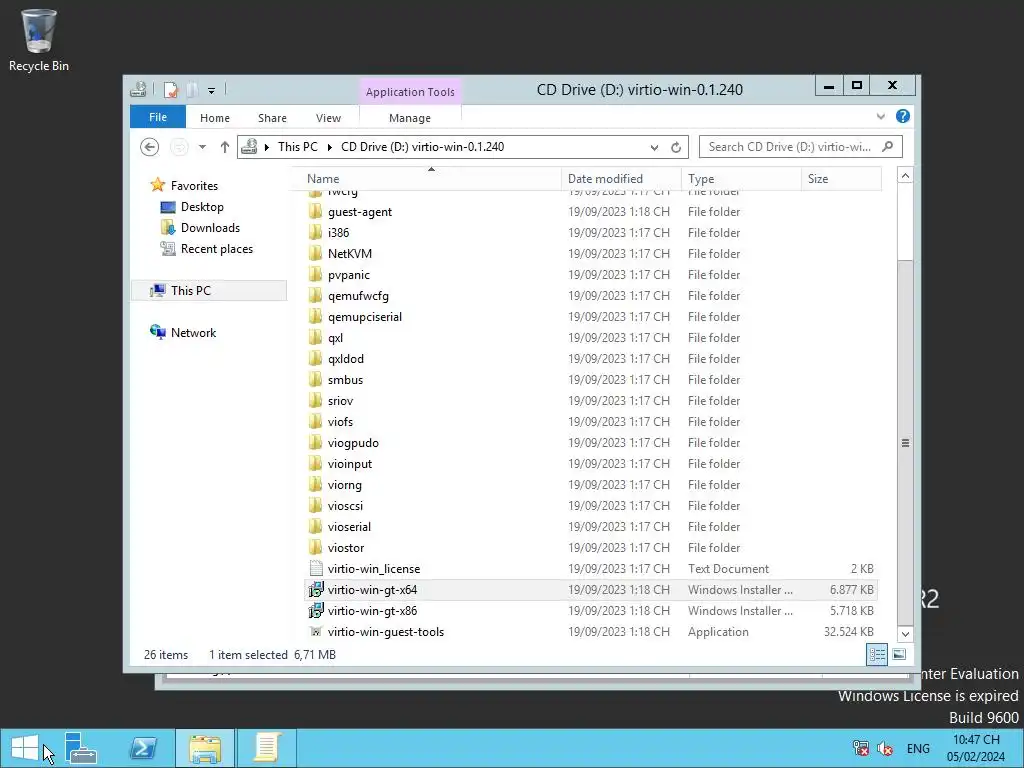
Task: Go back with the Back arrow button
Action: 150,147
